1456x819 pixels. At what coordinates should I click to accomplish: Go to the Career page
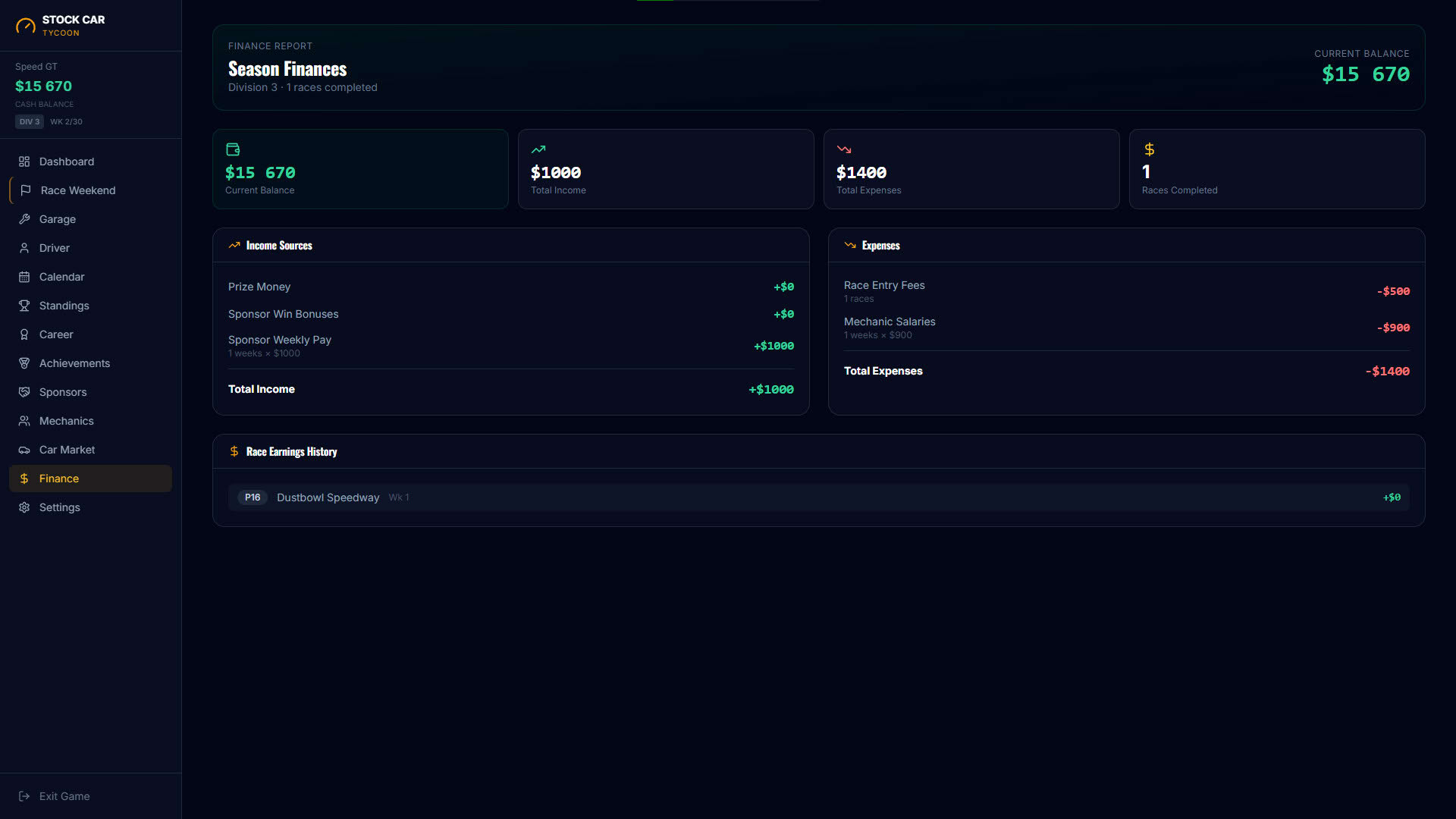click(90, 334)
